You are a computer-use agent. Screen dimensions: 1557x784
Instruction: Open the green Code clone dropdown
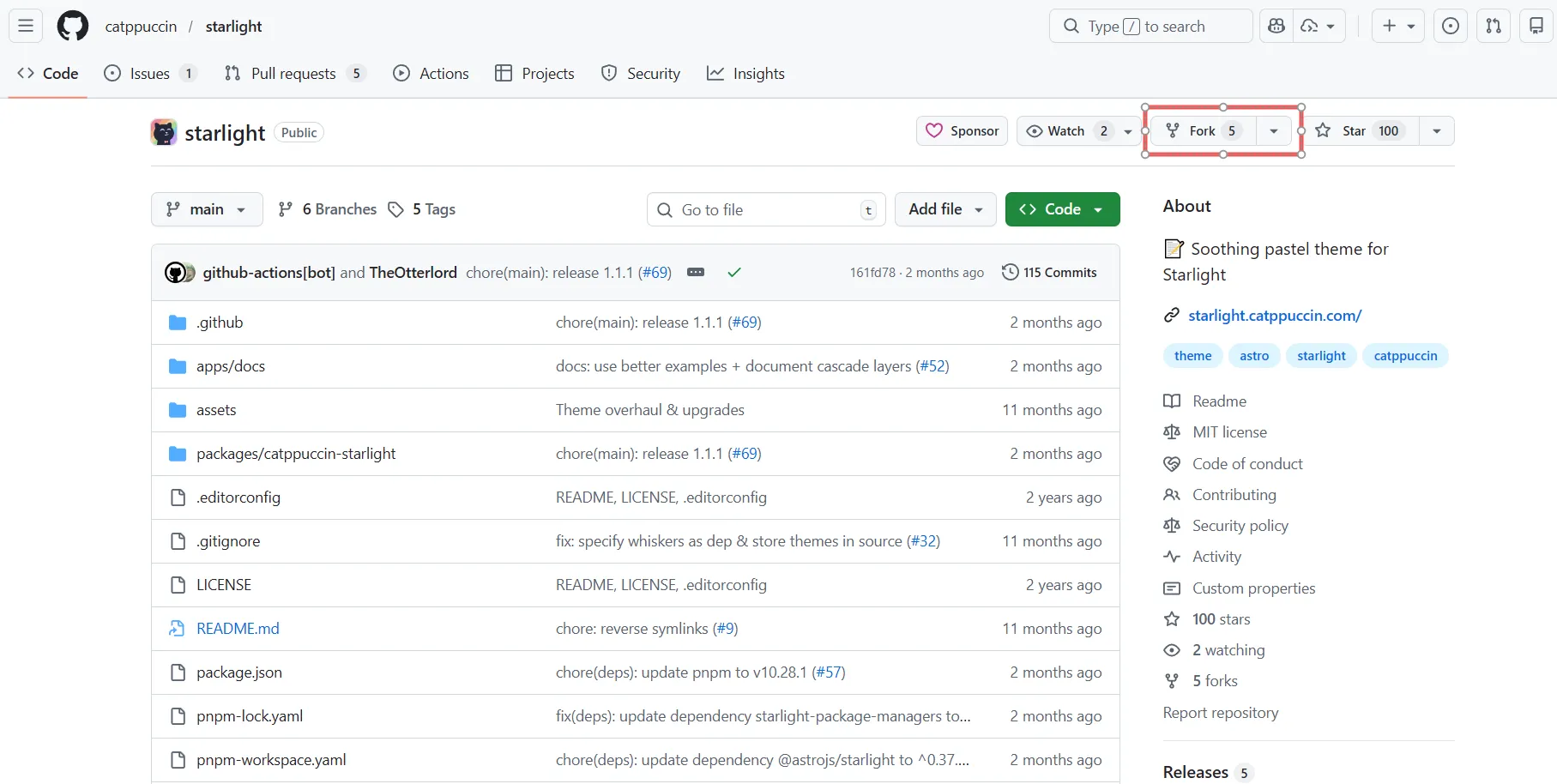[x=1062, y=209]
